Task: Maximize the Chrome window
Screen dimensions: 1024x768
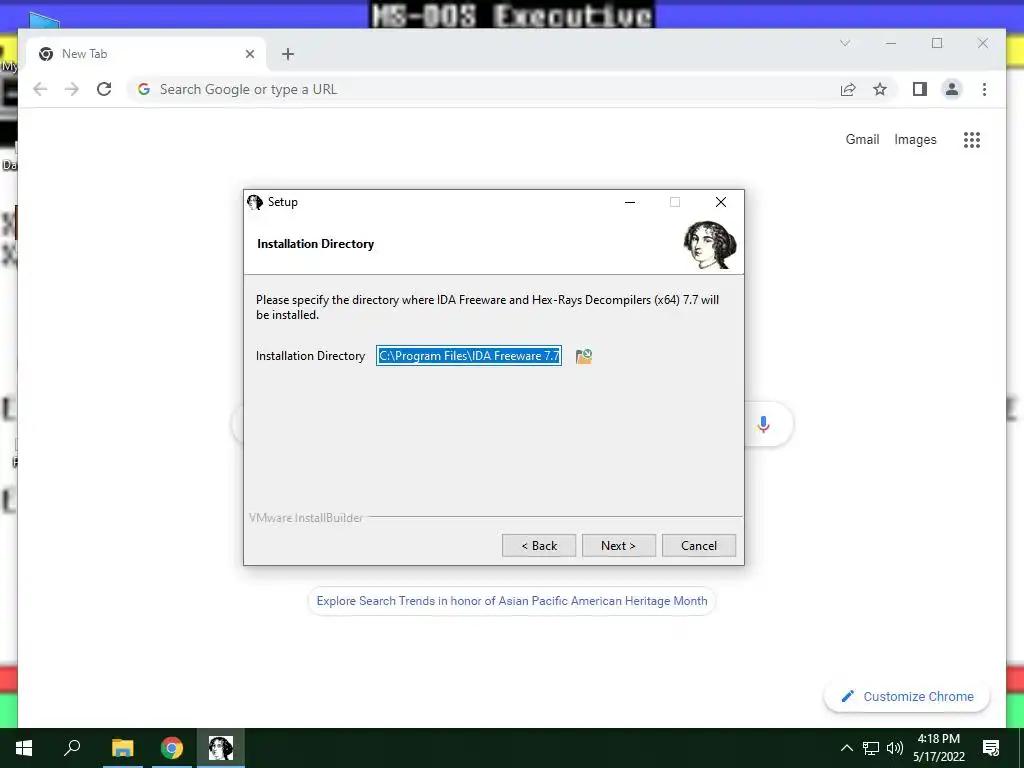Action: point(937,43)
